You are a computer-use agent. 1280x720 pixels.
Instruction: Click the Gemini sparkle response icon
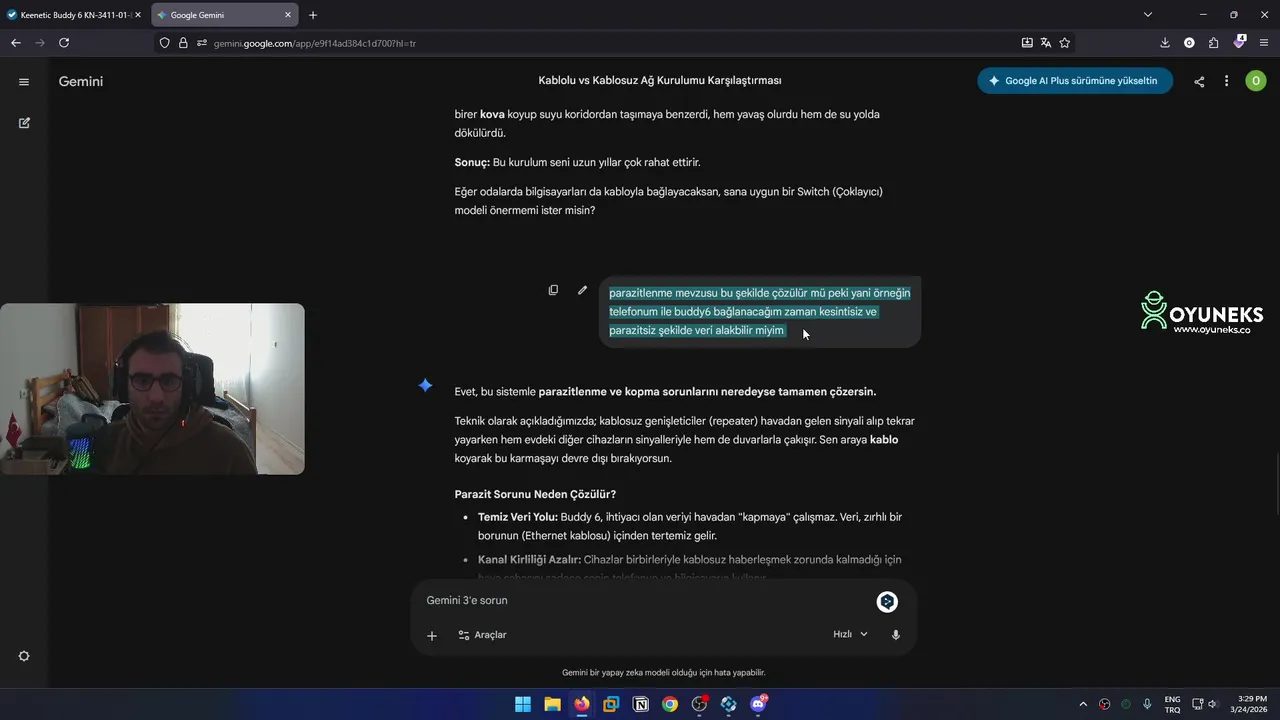pos(425,386)
